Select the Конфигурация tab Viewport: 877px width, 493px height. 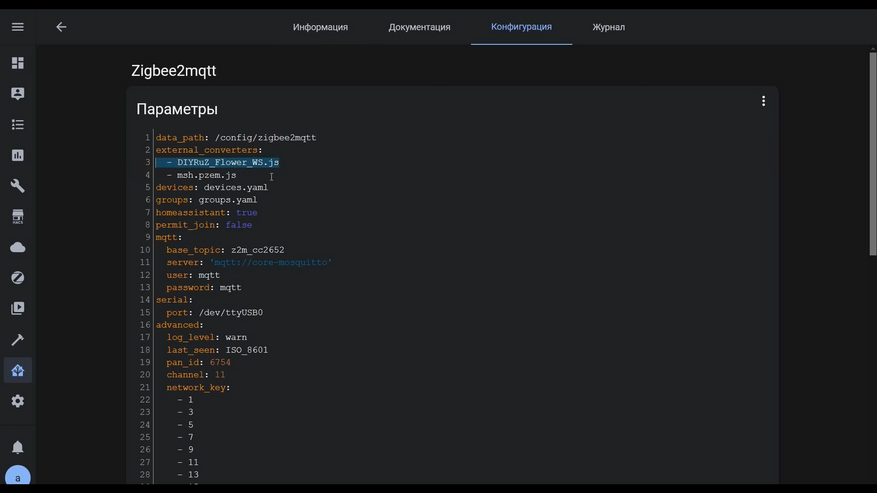point(521,27)
